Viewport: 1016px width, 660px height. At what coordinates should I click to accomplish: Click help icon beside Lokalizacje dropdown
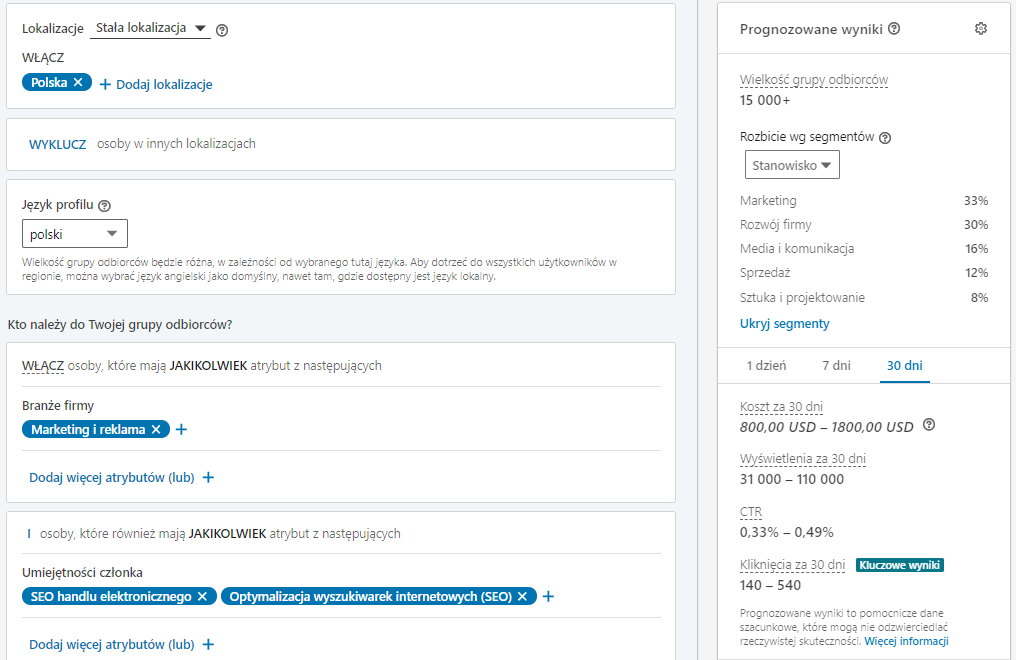(222, 30)
